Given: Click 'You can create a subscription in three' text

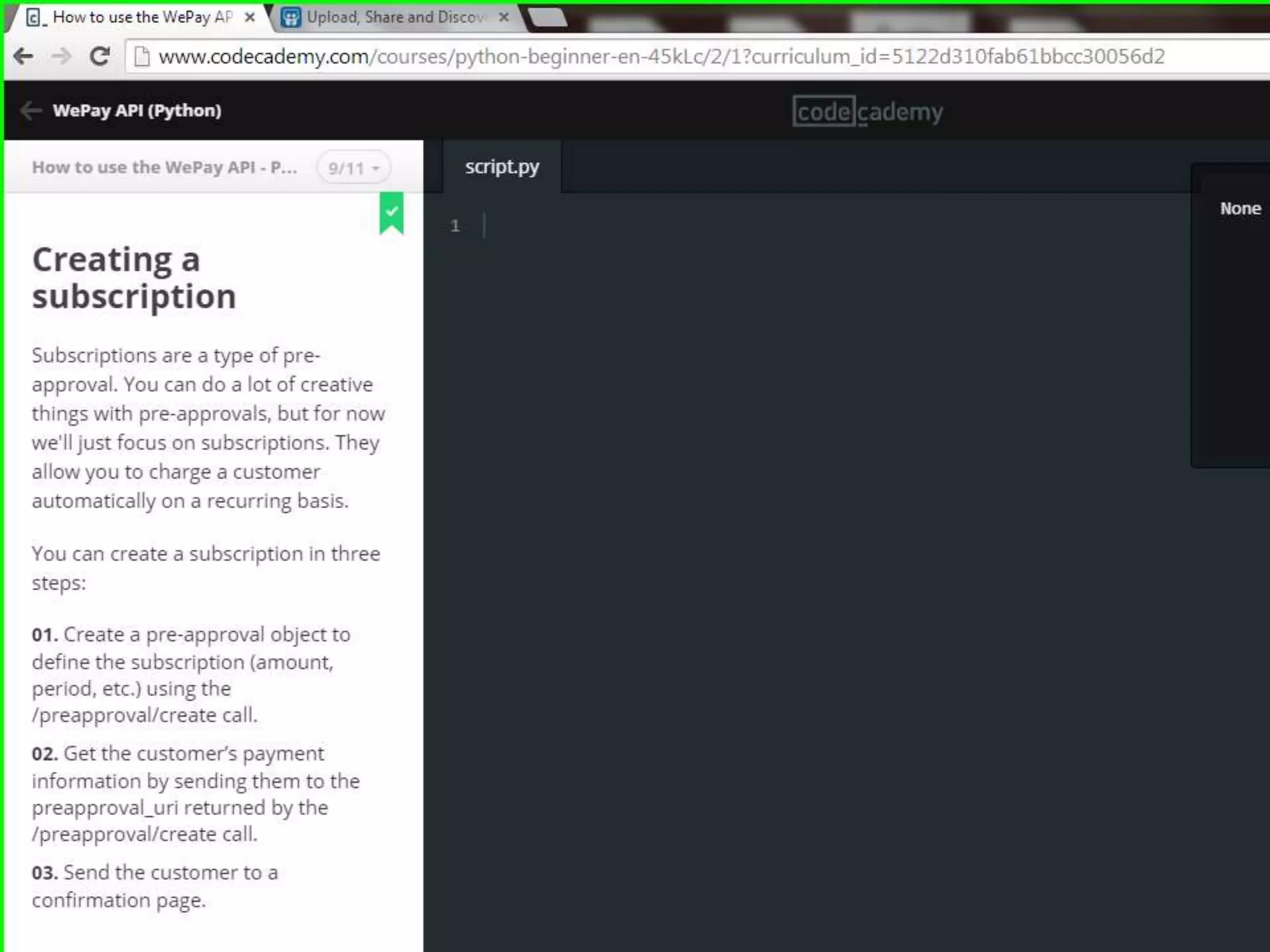Looking at the screenshot, I should click(x=206, y=553).
